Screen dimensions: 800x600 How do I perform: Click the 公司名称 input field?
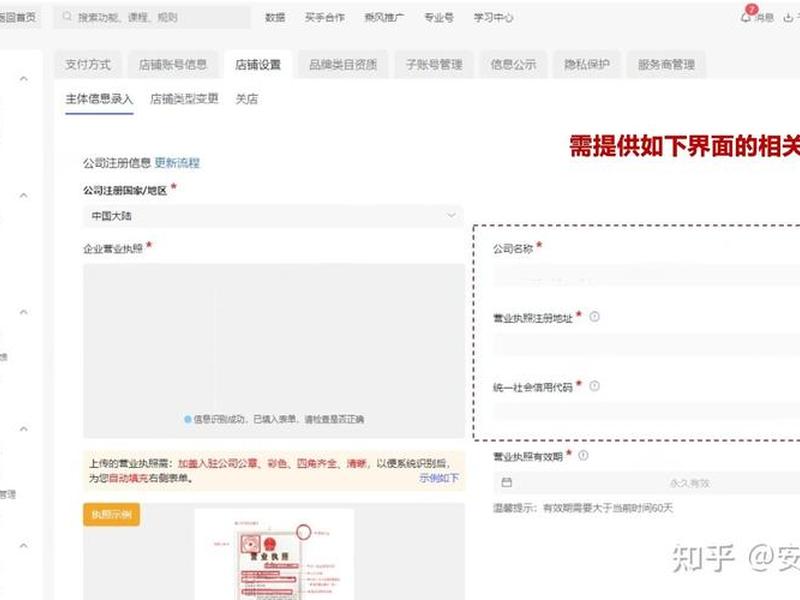click(646, 276)
